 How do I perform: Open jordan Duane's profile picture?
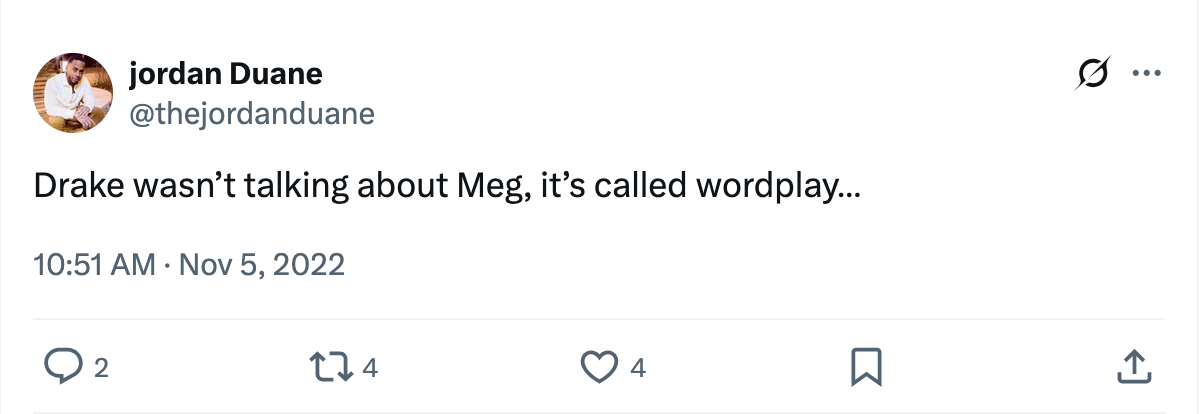pos(73,93)
